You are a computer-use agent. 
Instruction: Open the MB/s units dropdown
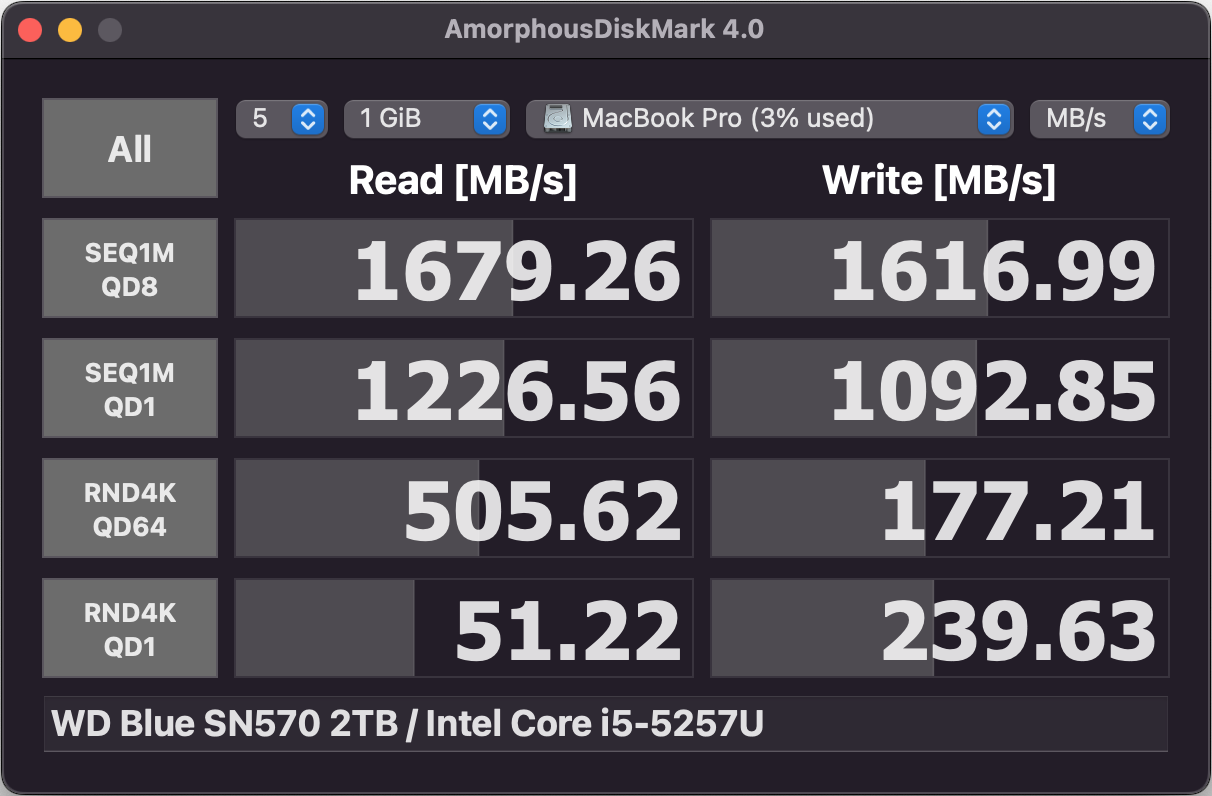click(x=1099, y=119)
